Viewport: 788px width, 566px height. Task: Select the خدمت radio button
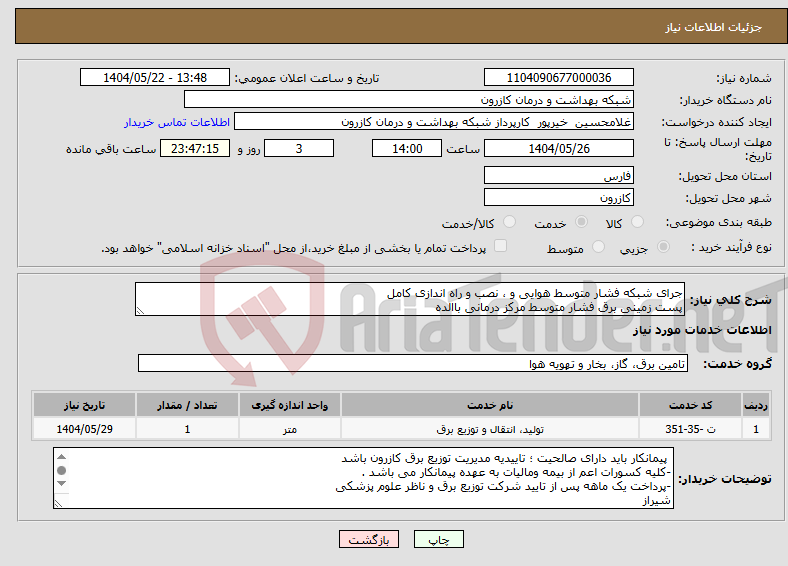click(x=581, y=222)
